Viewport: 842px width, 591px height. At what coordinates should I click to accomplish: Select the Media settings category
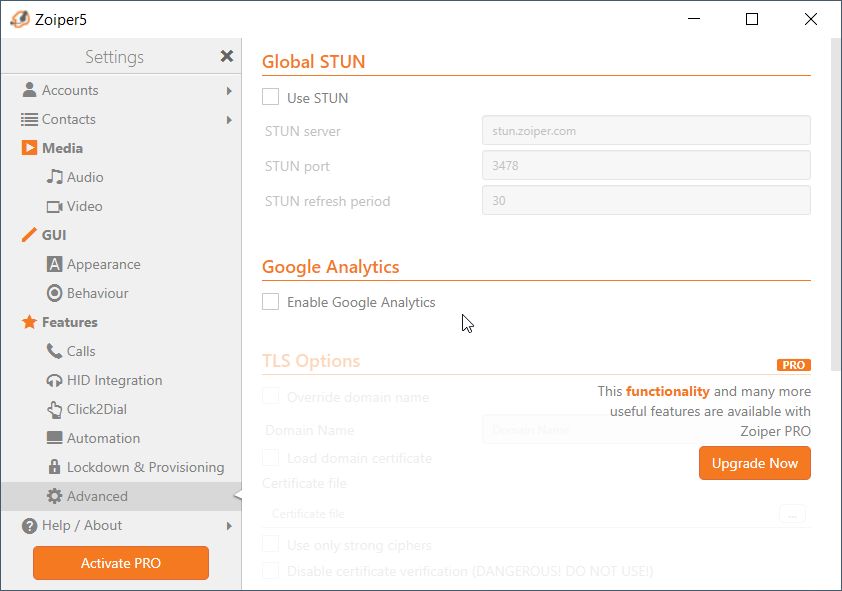click(x=121, y=148)
